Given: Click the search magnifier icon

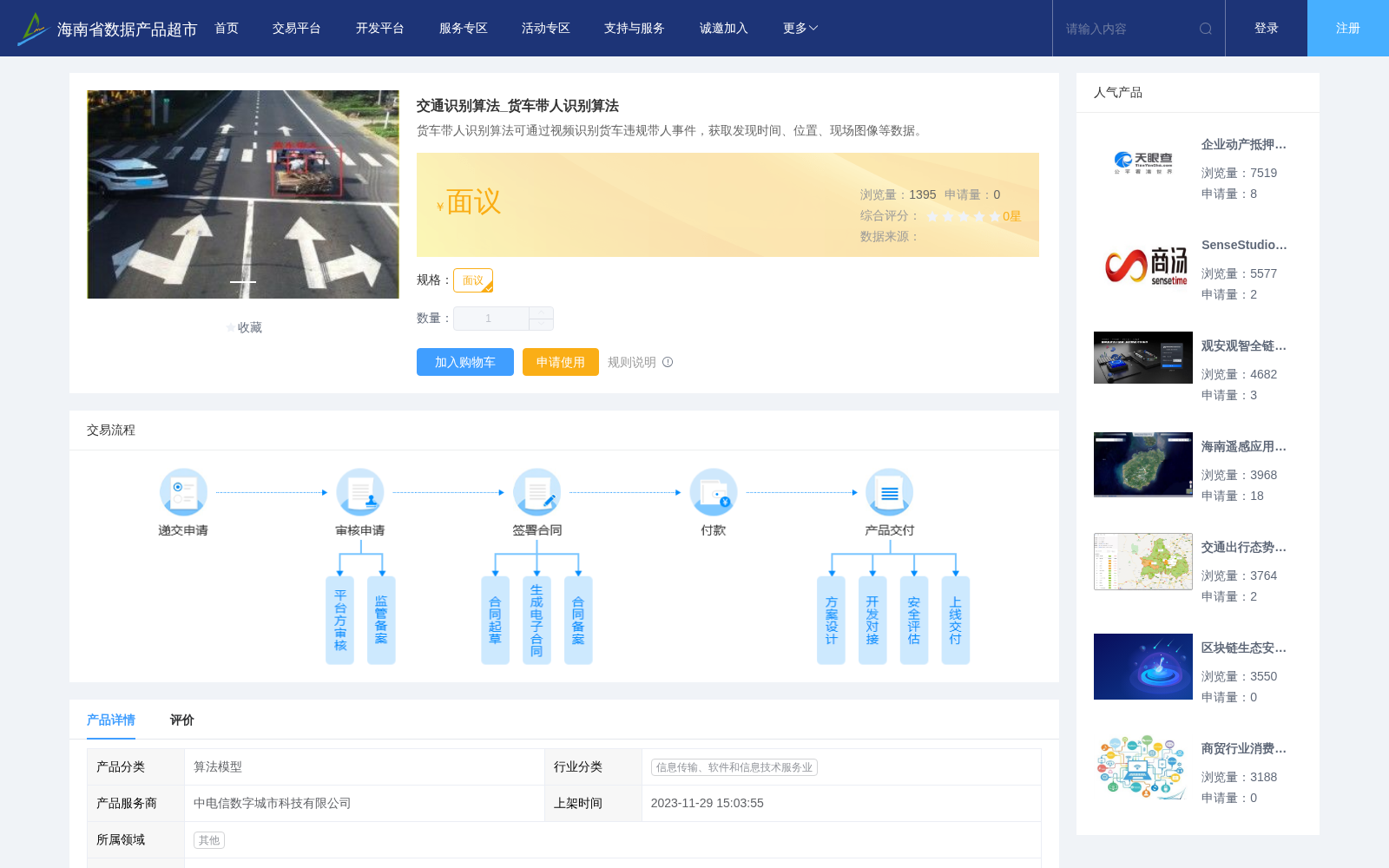Looking at the screenshot, I should pyautogui.click(x=1206, y=29).
